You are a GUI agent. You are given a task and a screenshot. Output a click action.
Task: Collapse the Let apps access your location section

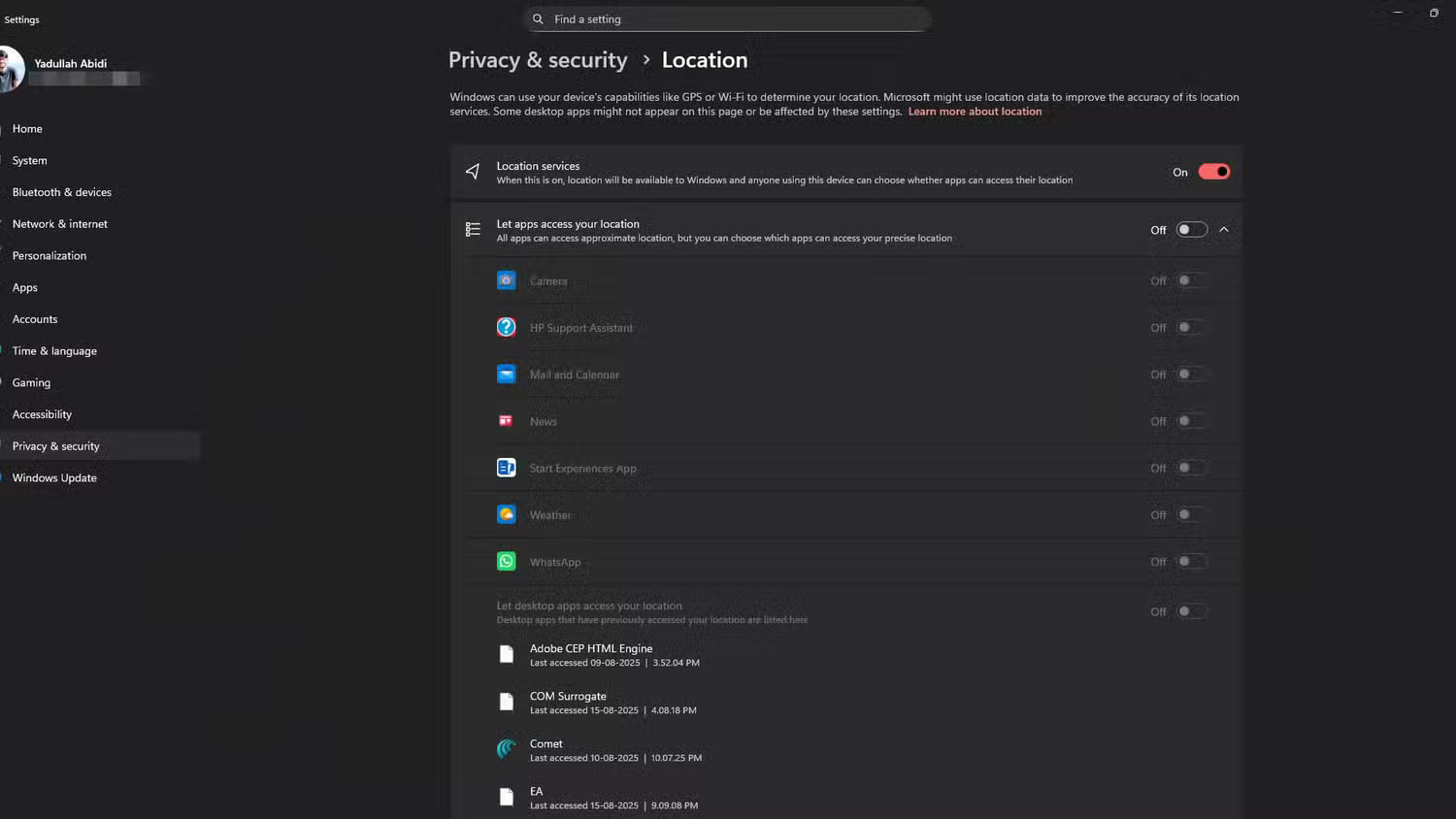(x=1224, y=229)
